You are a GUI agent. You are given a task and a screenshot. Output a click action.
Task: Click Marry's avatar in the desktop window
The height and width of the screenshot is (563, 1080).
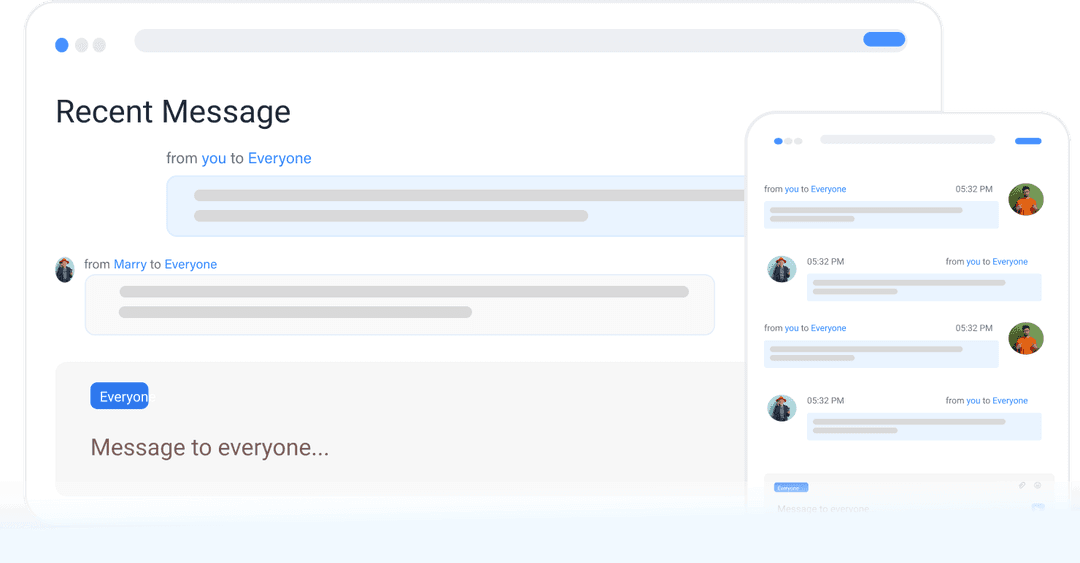(x=65, y=269)
